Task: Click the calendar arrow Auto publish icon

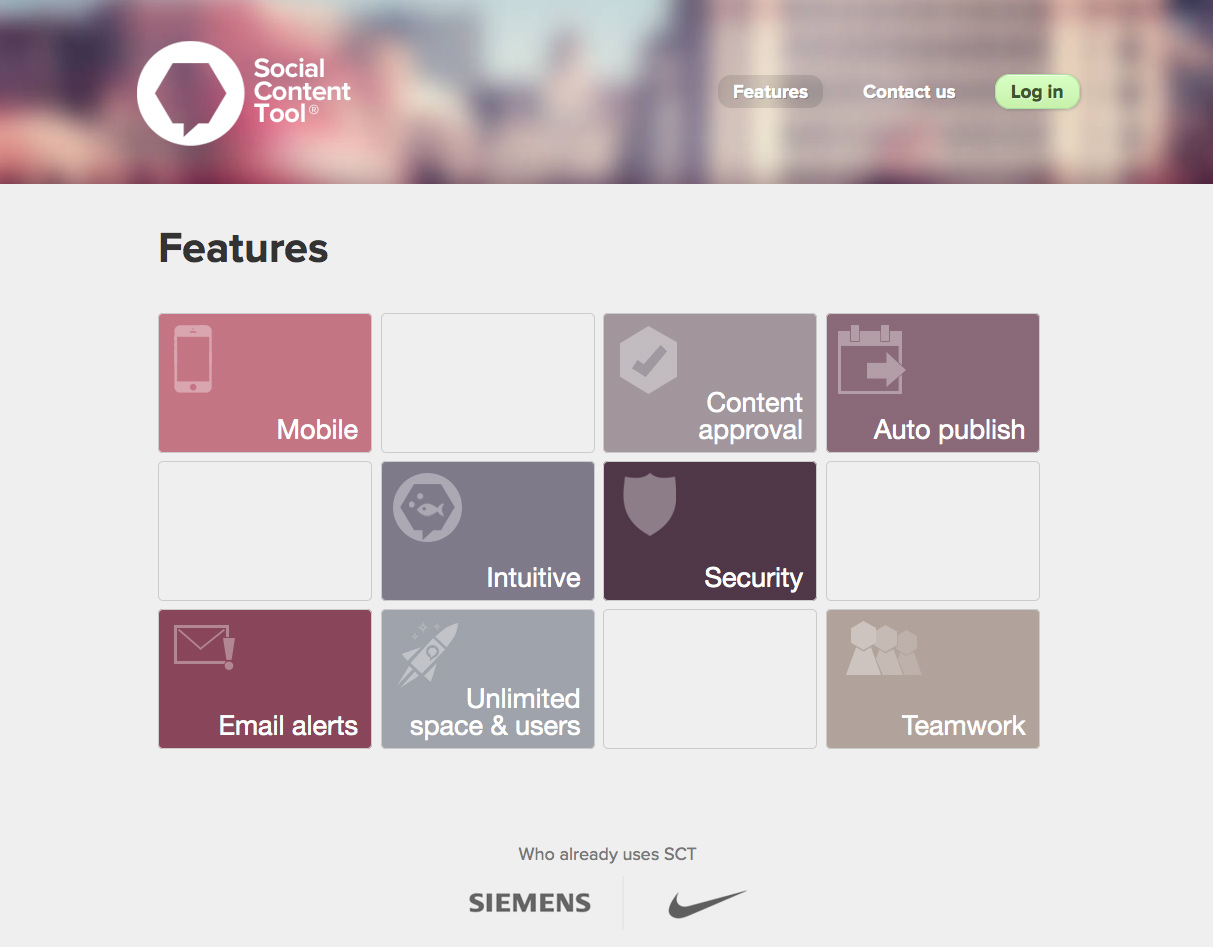Action: (x=871, y=359)
